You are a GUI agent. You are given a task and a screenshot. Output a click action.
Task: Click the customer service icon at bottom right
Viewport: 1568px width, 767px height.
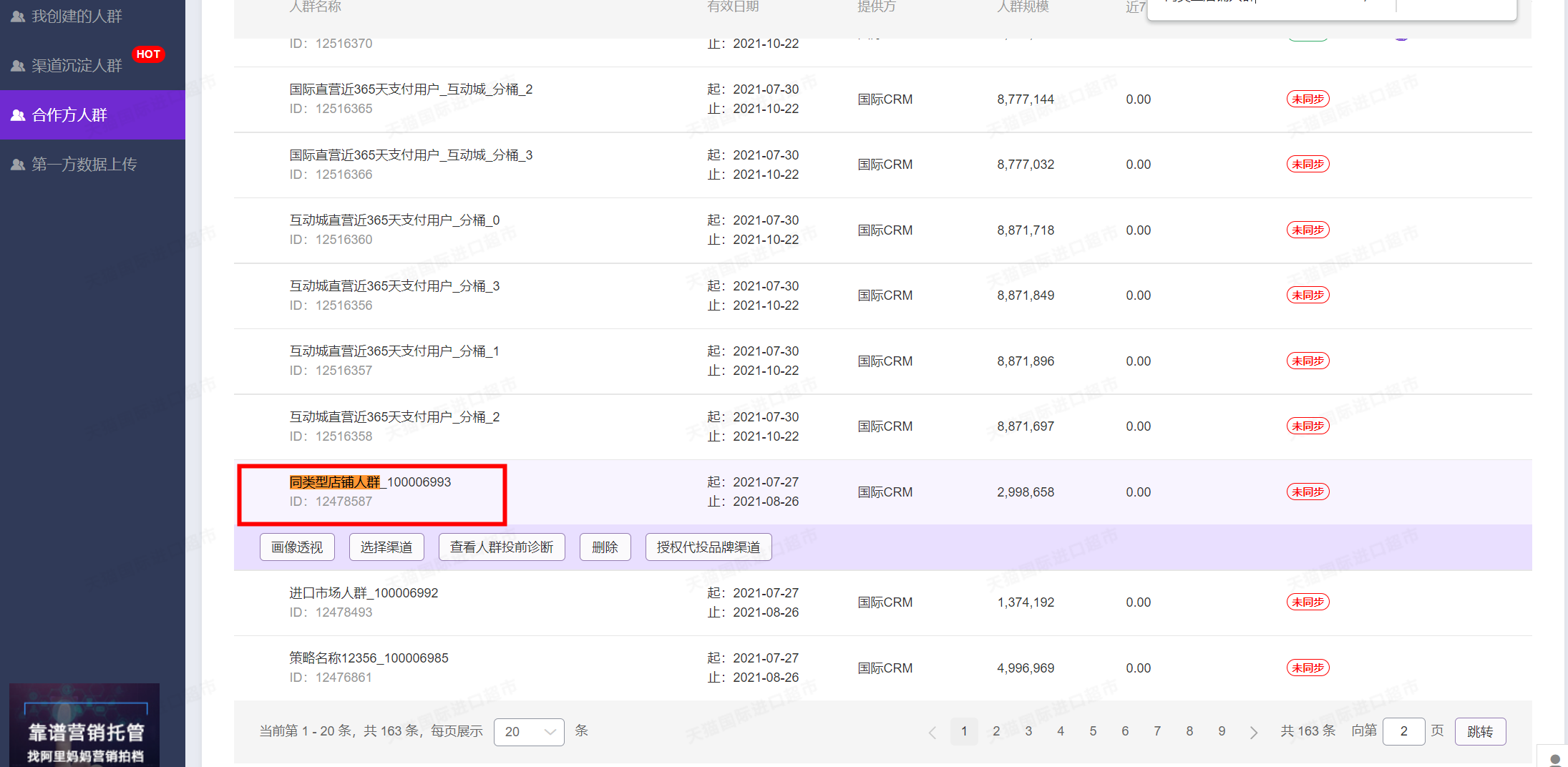tap(1554, 759)
